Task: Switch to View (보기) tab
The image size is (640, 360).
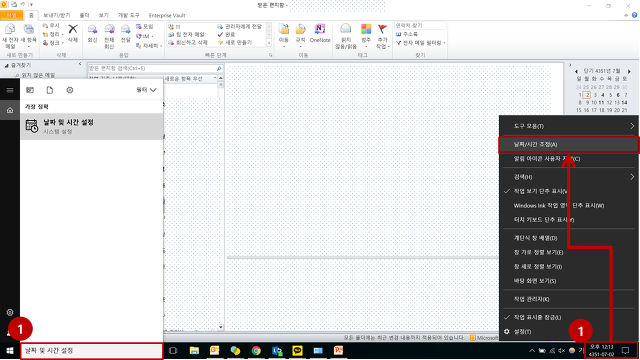Action: (x=104, y=15)
